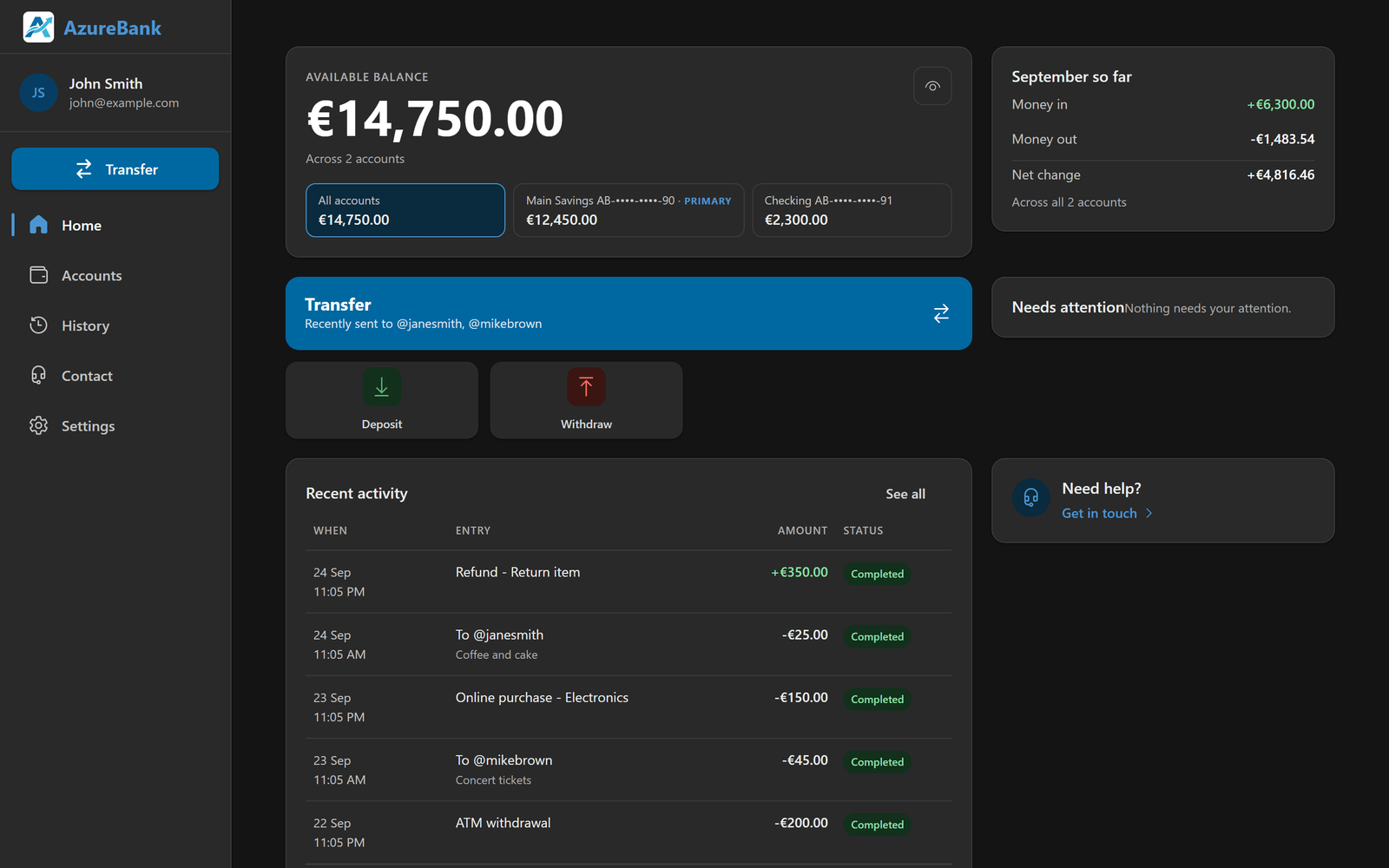Click the blue Transfer button in sidebar

[115, 168]
